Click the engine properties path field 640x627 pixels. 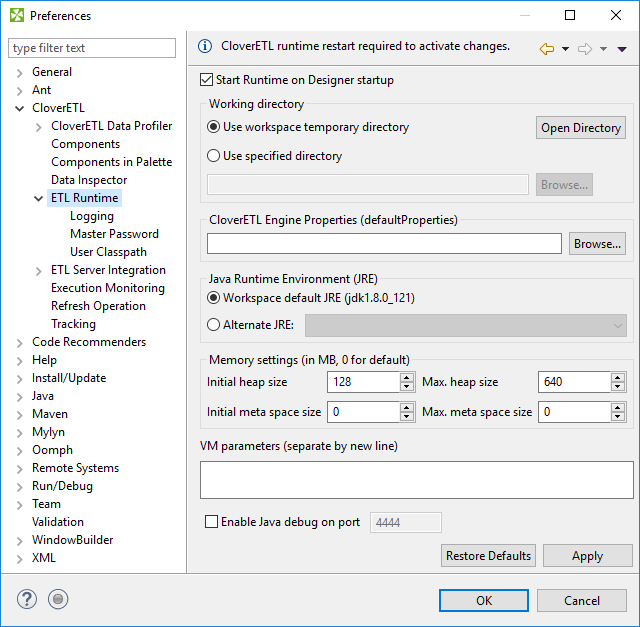tap(384, 244)
